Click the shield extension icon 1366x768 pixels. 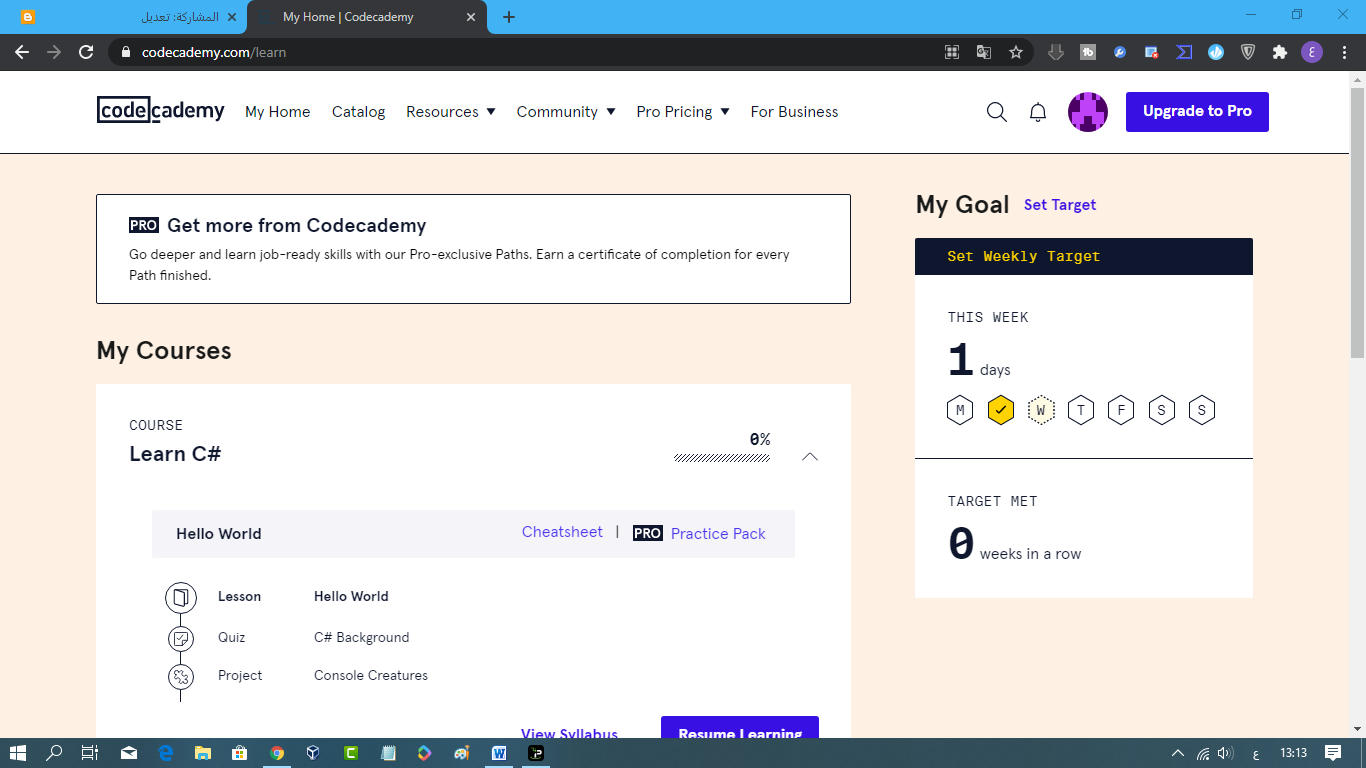1248,52
